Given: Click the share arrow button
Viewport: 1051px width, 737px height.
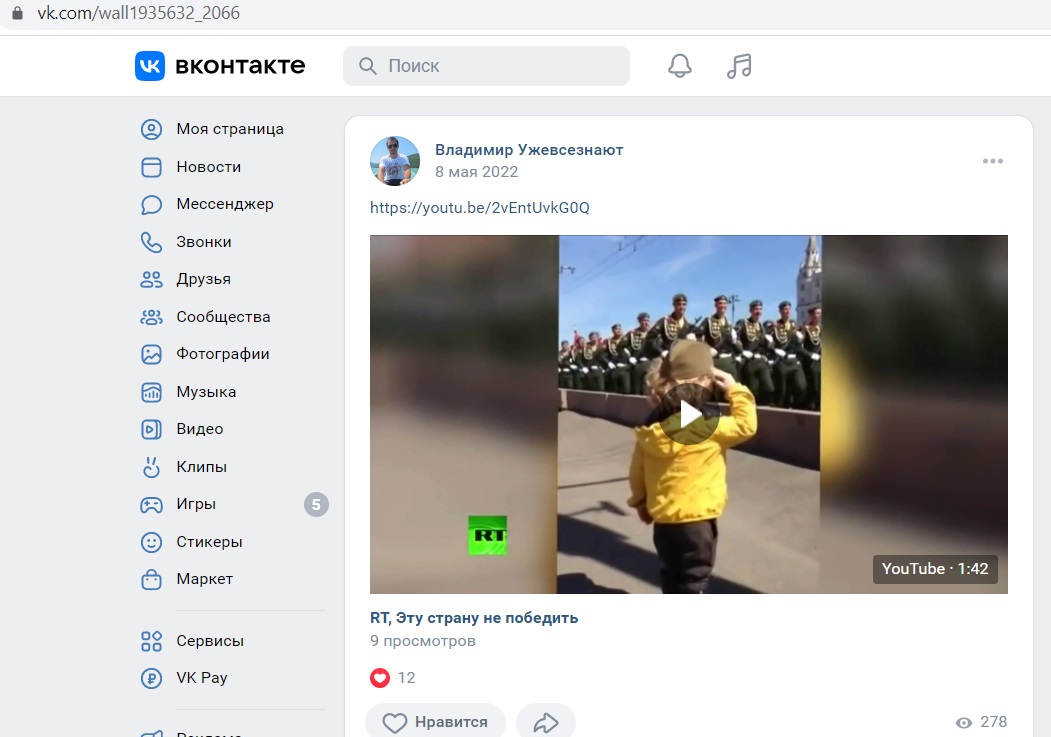Looking at the screenshot, I should pyautogui.click(x=546, y=722).
